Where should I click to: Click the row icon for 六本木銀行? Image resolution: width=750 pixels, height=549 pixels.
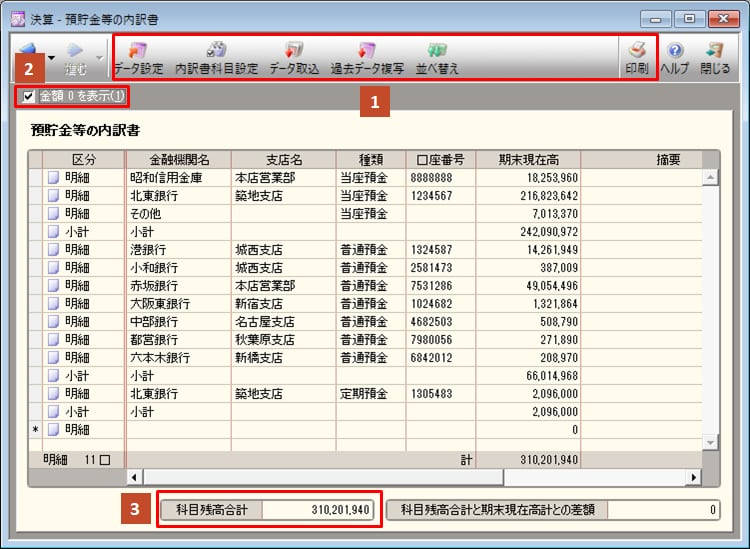pyautogui.click(x=54, y=358)
